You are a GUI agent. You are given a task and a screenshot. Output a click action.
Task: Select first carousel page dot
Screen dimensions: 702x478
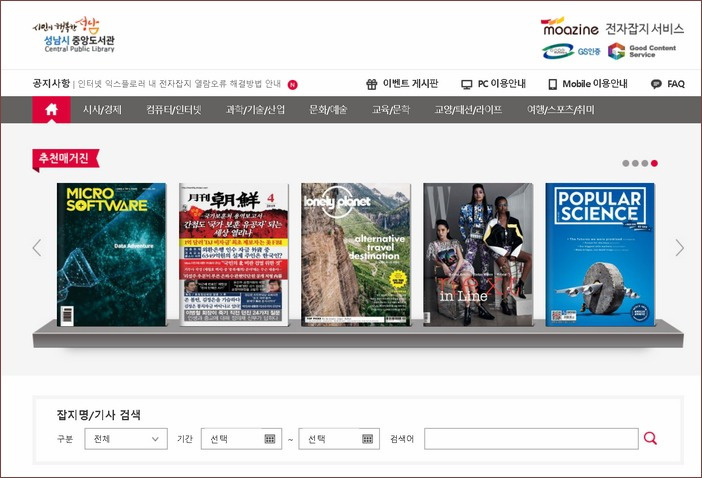click(625, 163)
